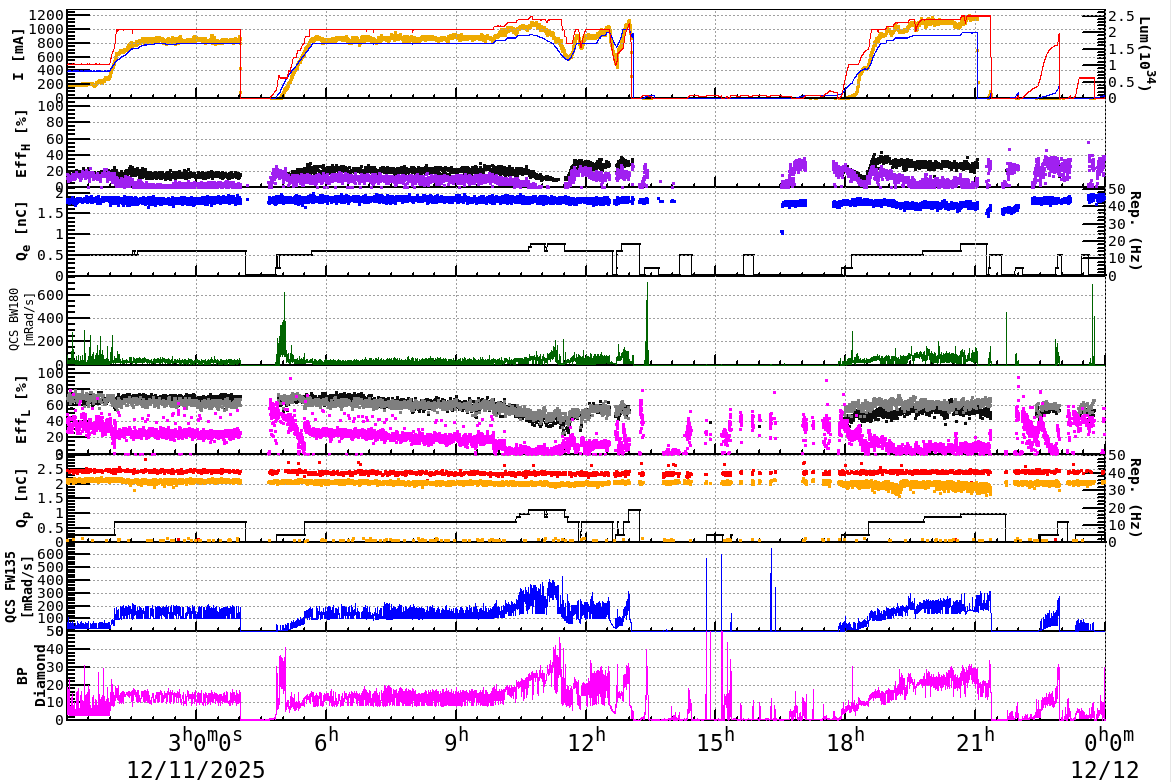Click the "800" tick on the current axis

[51, 43]
